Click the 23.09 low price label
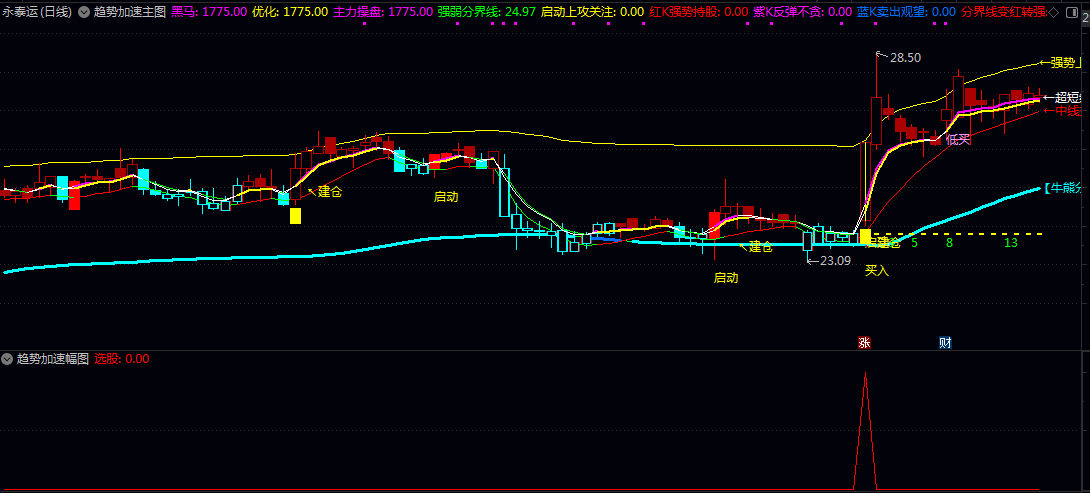 835,261
